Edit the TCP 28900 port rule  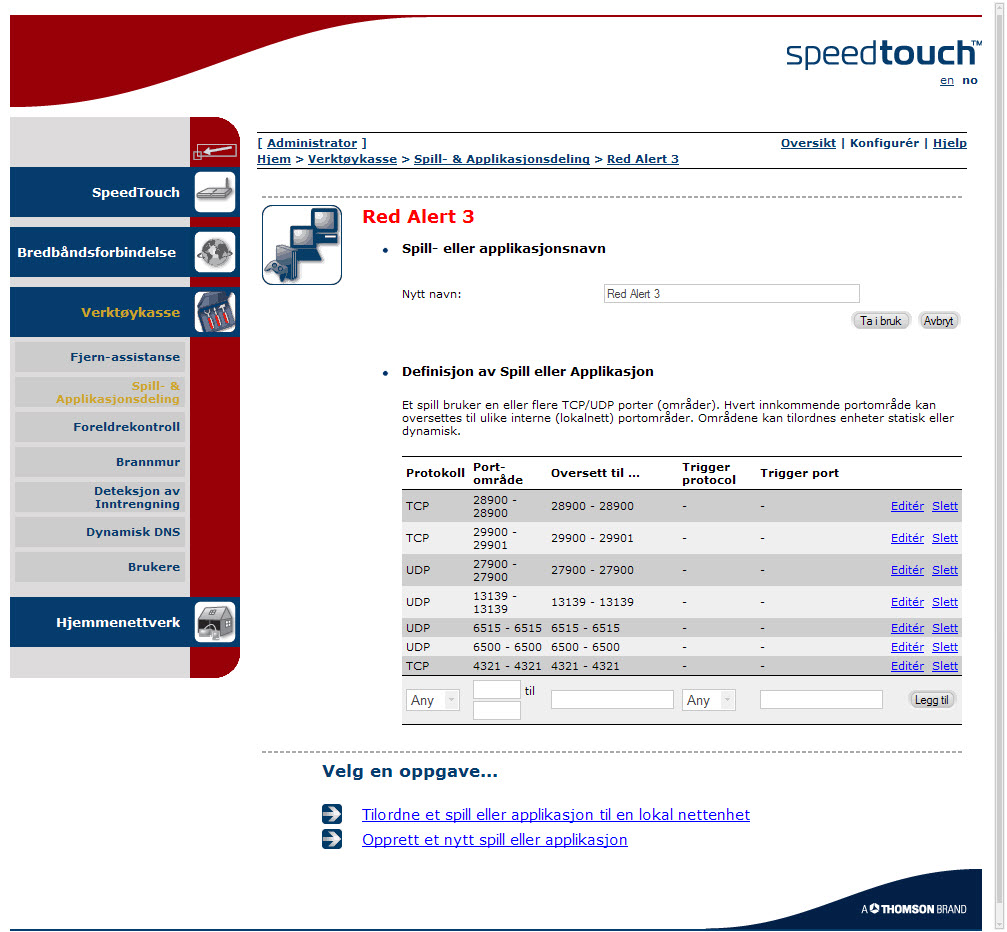[907, 506]
